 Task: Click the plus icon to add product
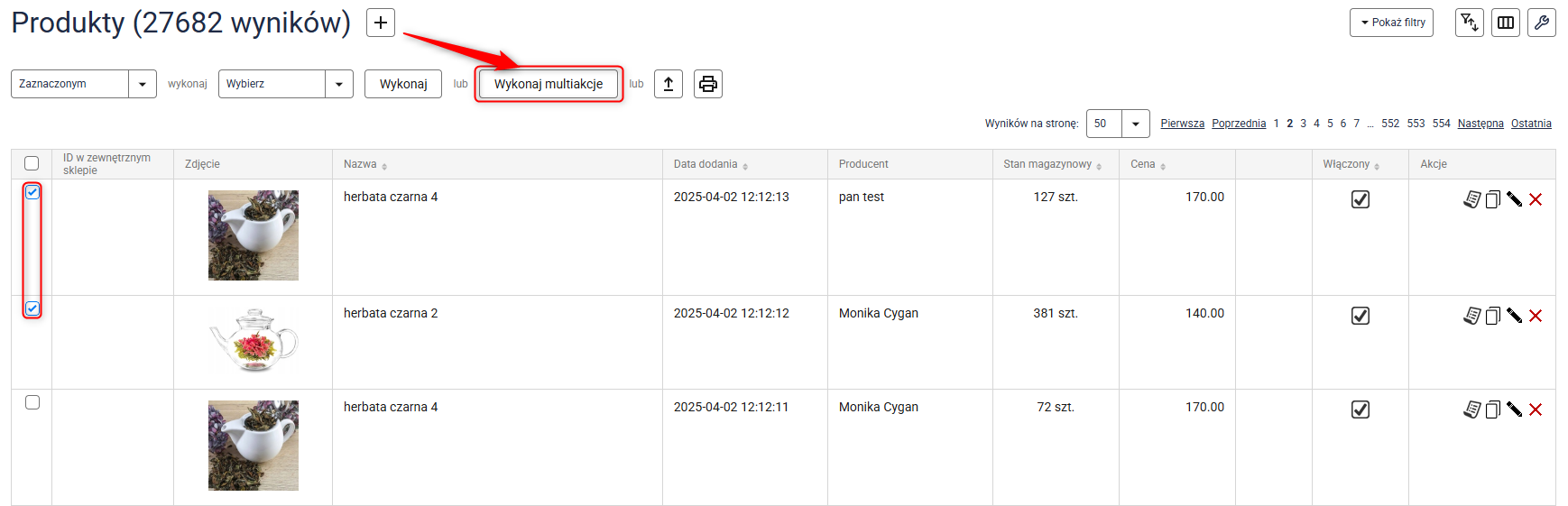(381, 23)
